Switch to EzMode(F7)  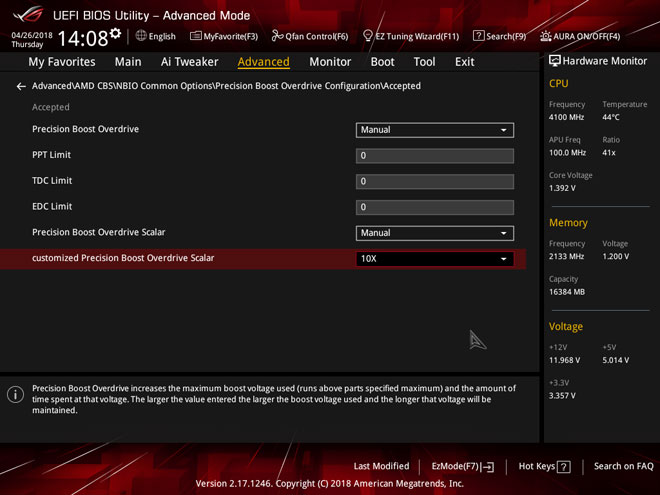[463, 466]
